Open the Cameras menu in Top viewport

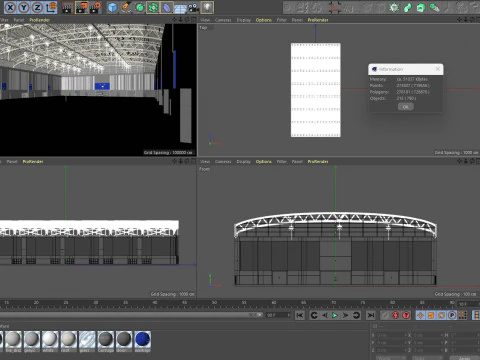(223, 20)
